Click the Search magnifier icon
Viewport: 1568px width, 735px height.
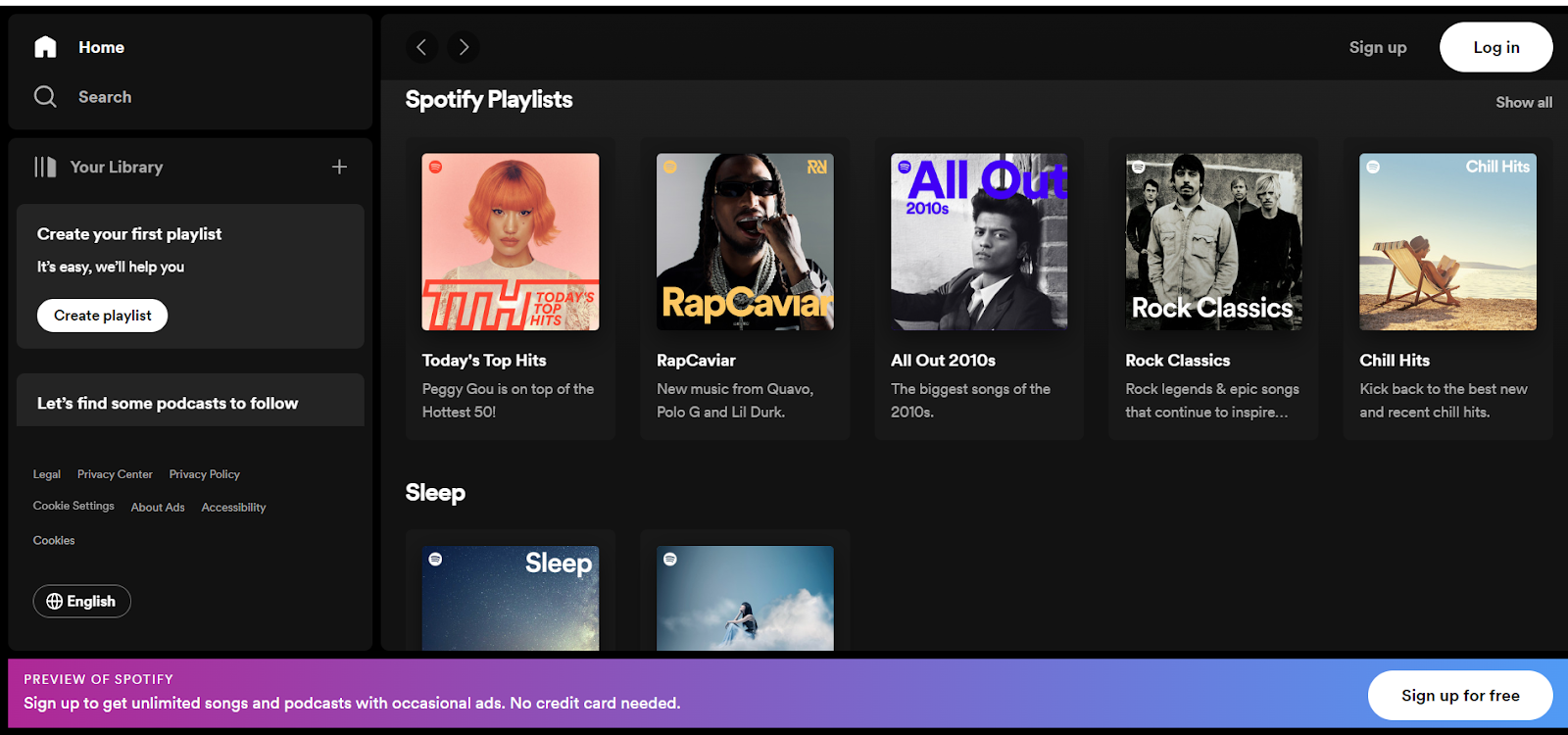[x=45, y=96]
